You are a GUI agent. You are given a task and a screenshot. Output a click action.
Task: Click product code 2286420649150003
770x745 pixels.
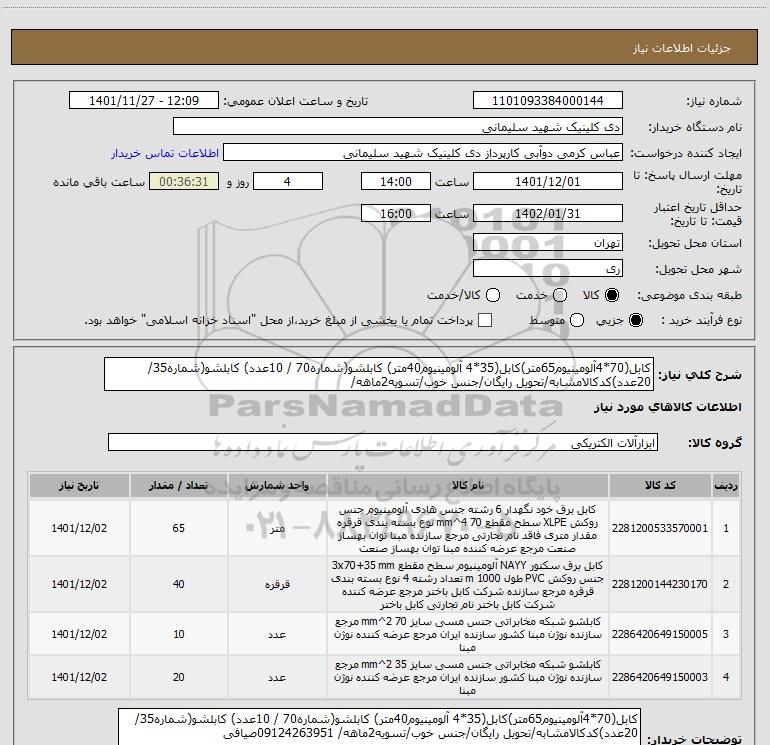point(660,677)
